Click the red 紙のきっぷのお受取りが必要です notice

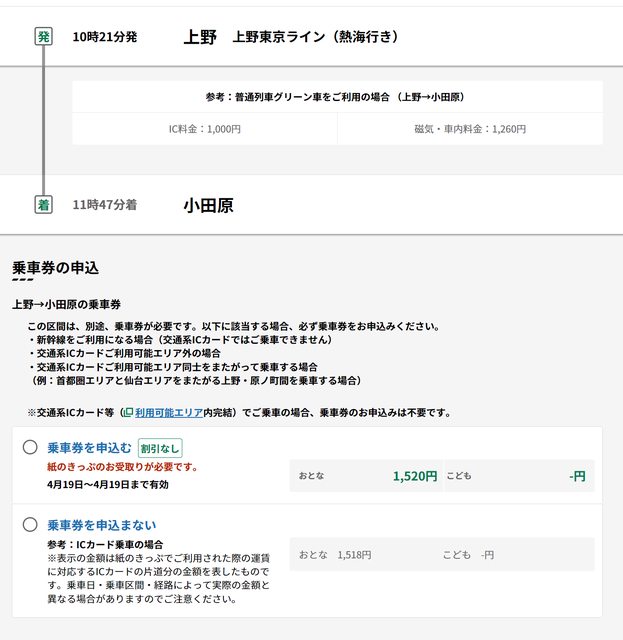(x=123, y=467)
